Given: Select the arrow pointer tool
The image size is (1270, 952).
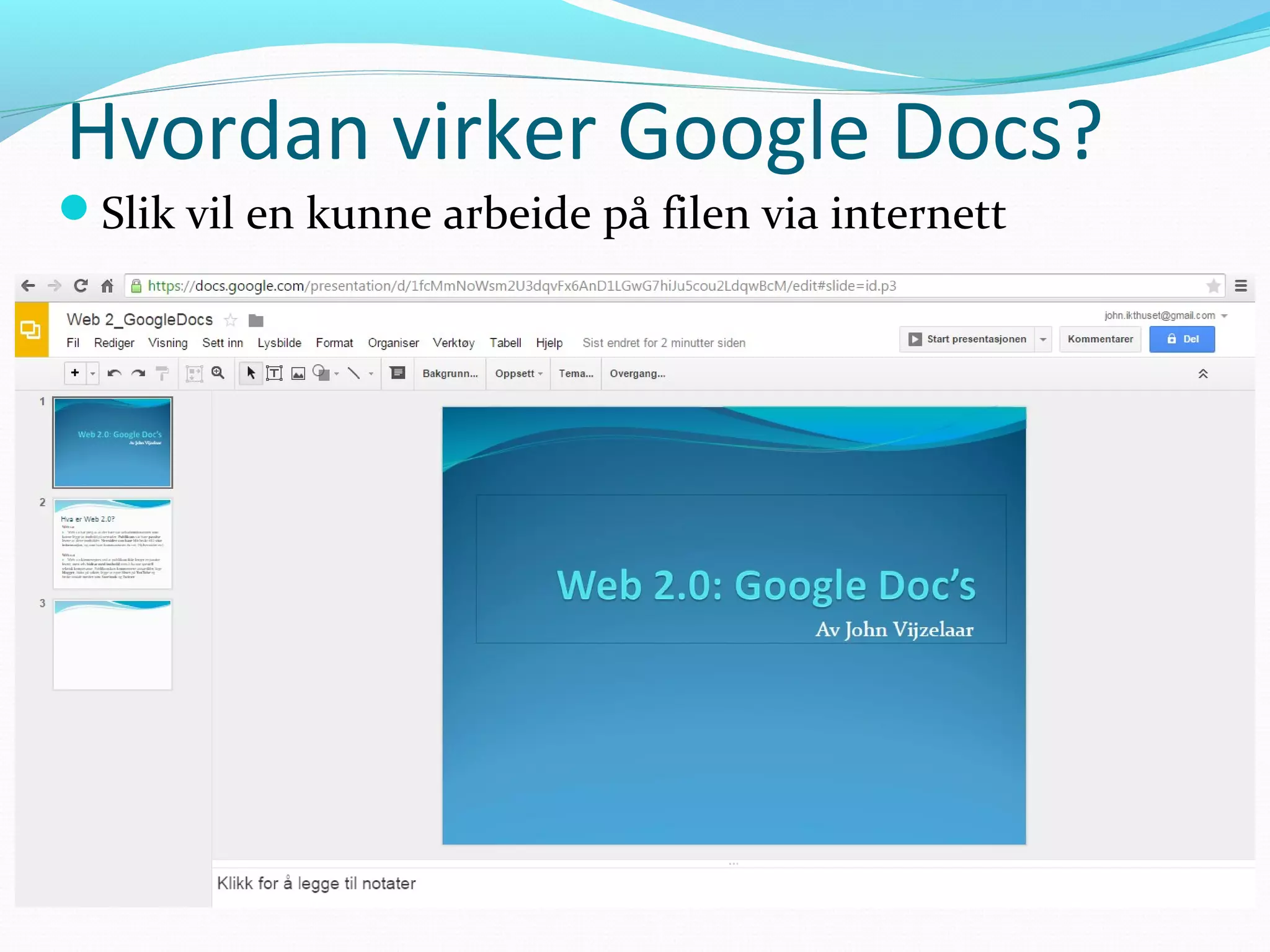Looking at the screenshot, I should tap(251, 373).
